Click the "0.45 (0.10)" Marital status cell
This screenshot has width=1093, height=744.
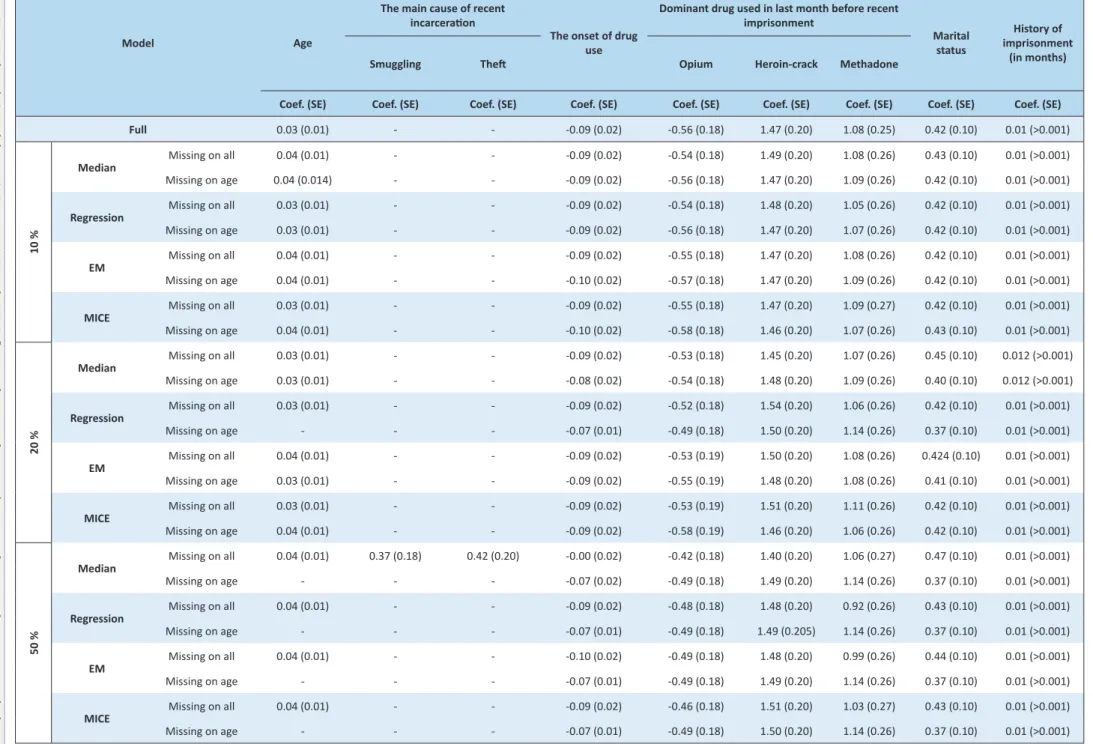point(951,355)
